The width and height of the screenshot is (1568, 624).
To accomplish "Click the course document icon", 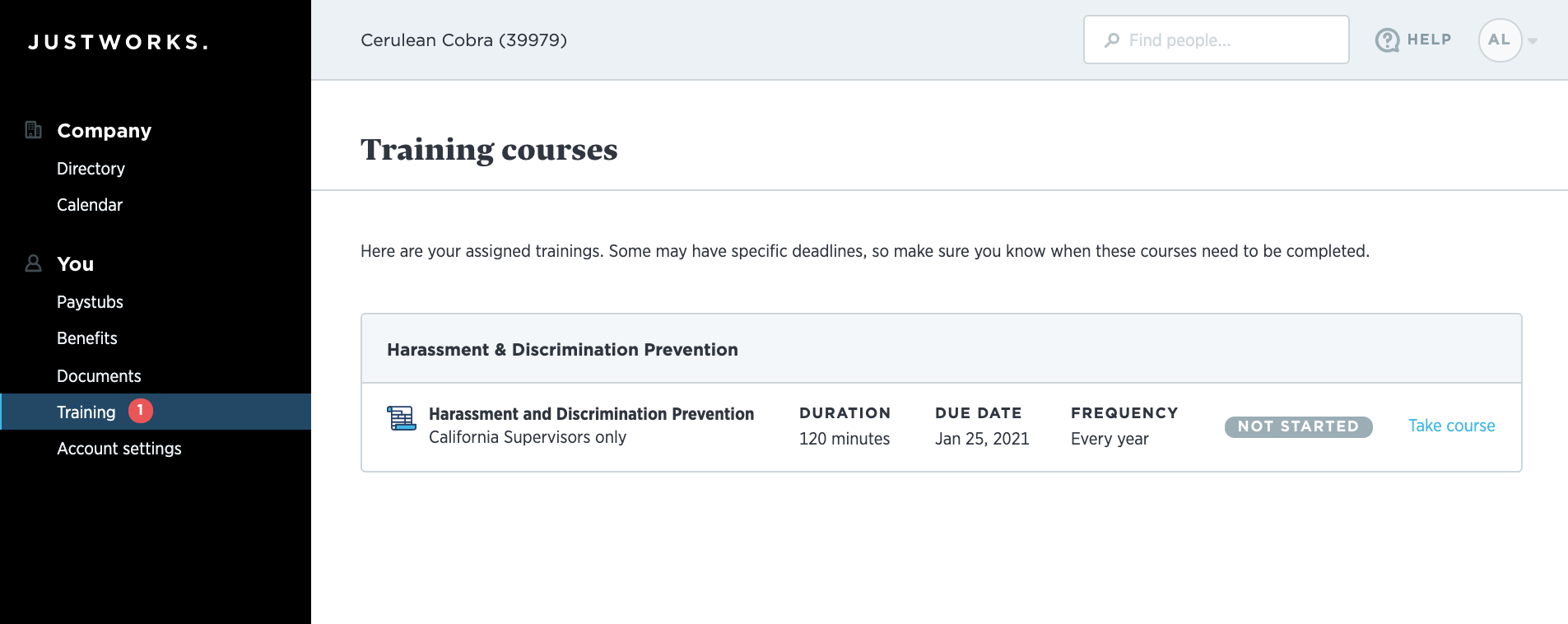I will coord(402,418).
